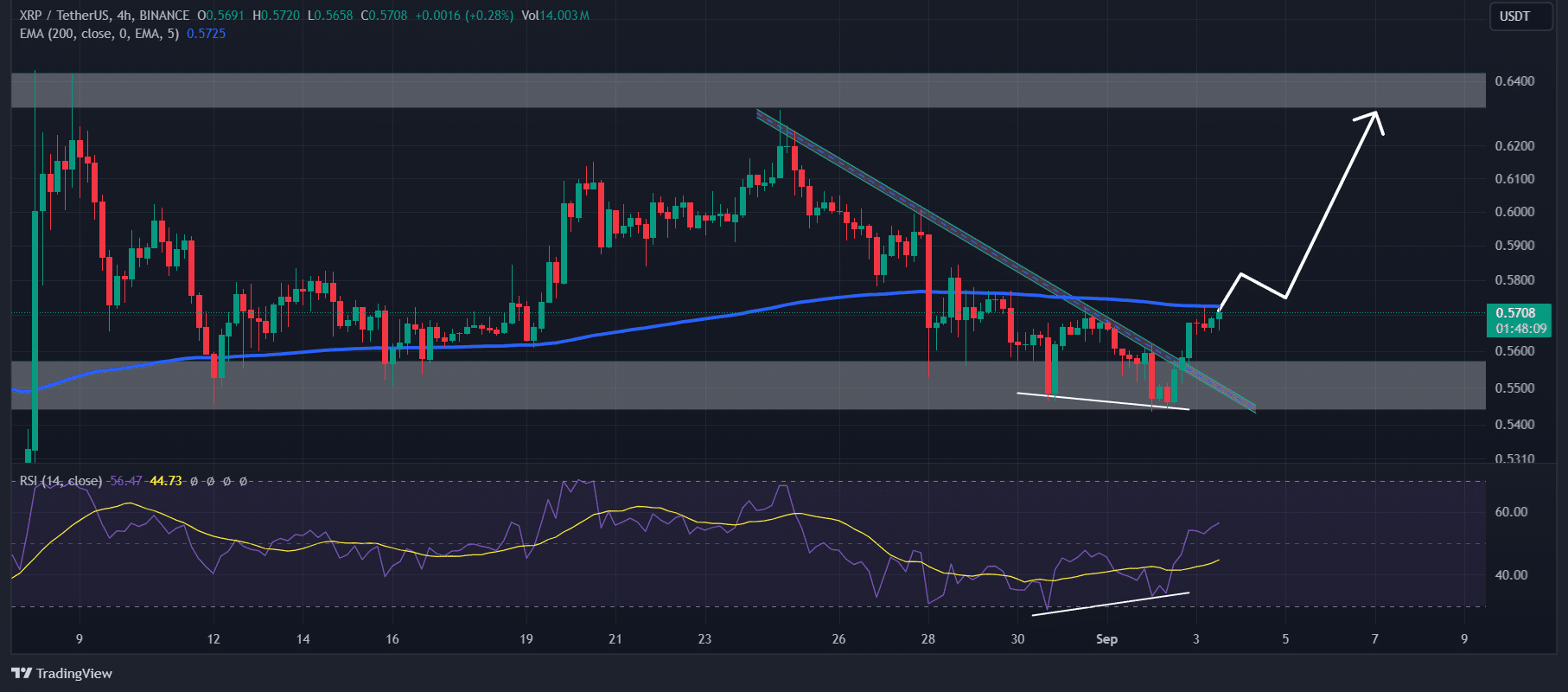Click the 0.5400 price axis label
The width and height of the screenshot is (1568, 692).
point(1515,425)
